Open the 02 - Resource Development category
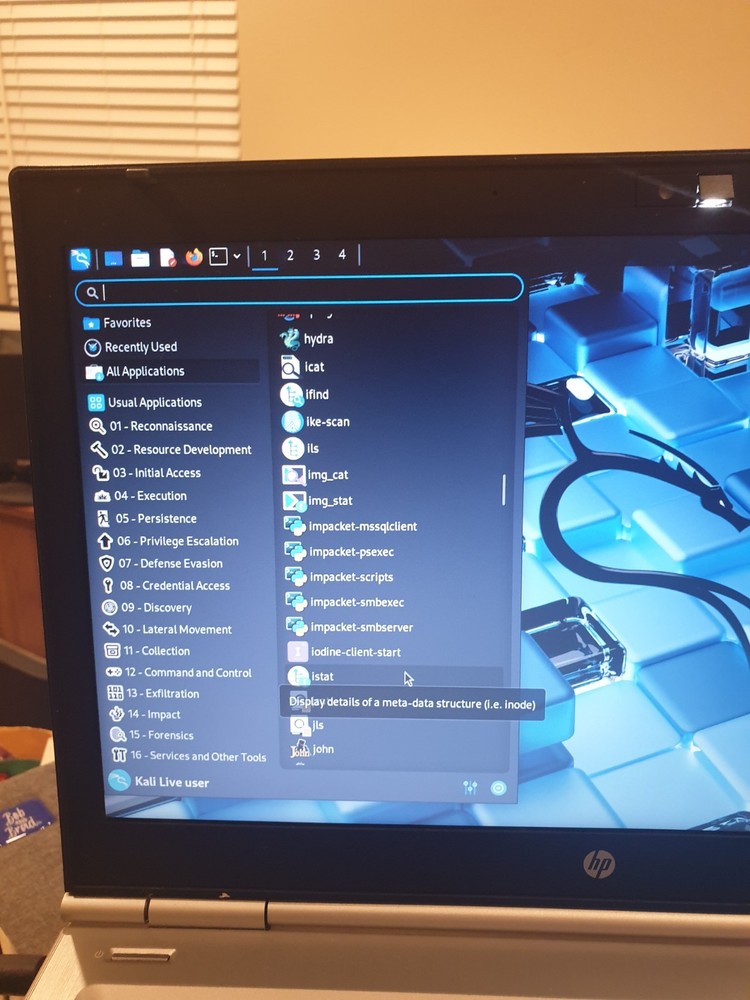The height and width of the screenshot is (1000, 750). pyautogui.click(x=177, y=450)
